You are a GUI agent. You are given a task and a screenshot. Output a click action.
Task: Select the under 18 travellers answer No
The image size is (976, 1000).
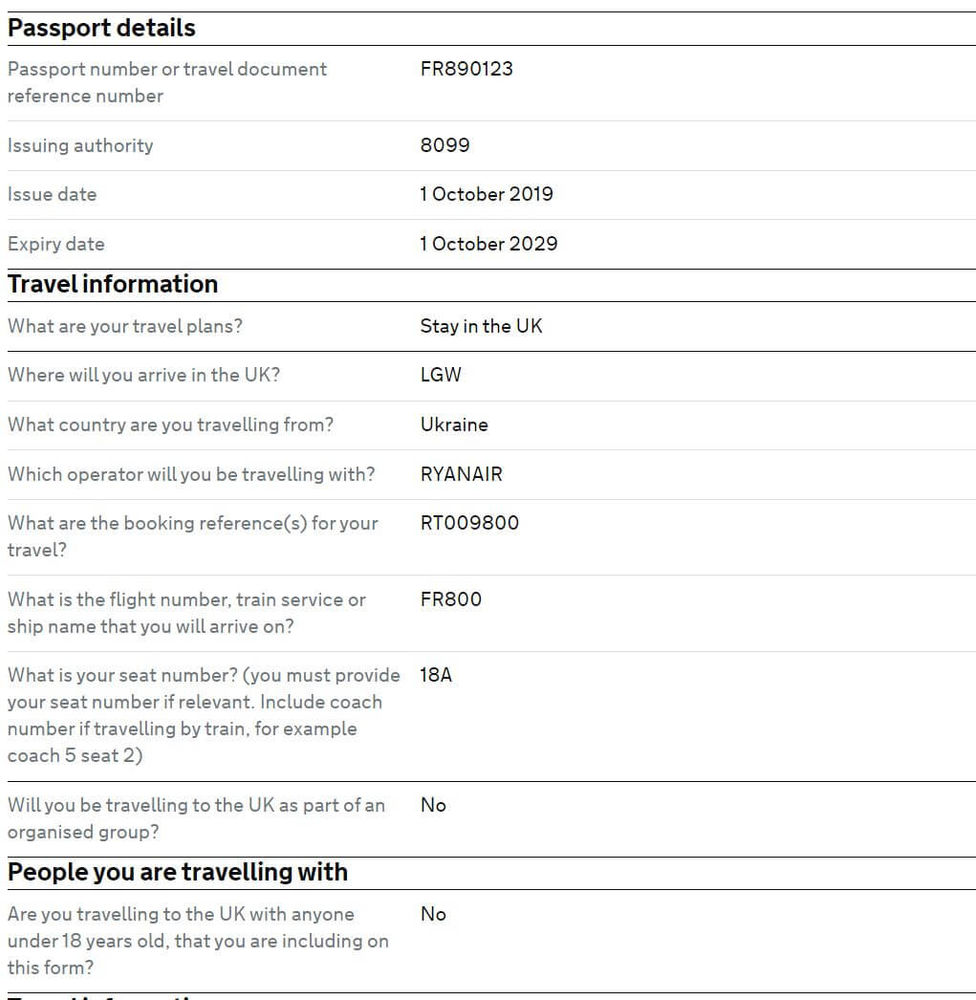[433, 914]
